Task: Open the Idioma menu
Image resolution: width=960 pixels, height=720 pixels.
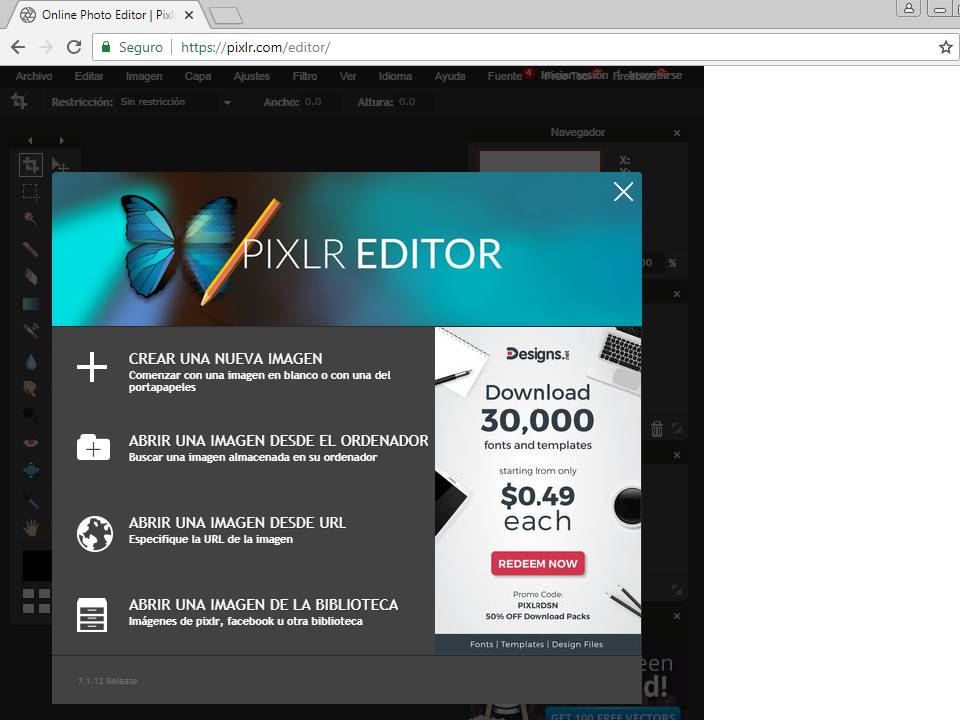Action: point(395,76)
